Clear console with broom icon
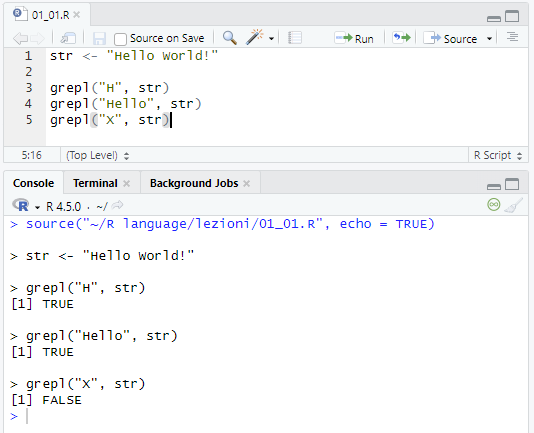 pyautogui.click(x=513, y=205)
